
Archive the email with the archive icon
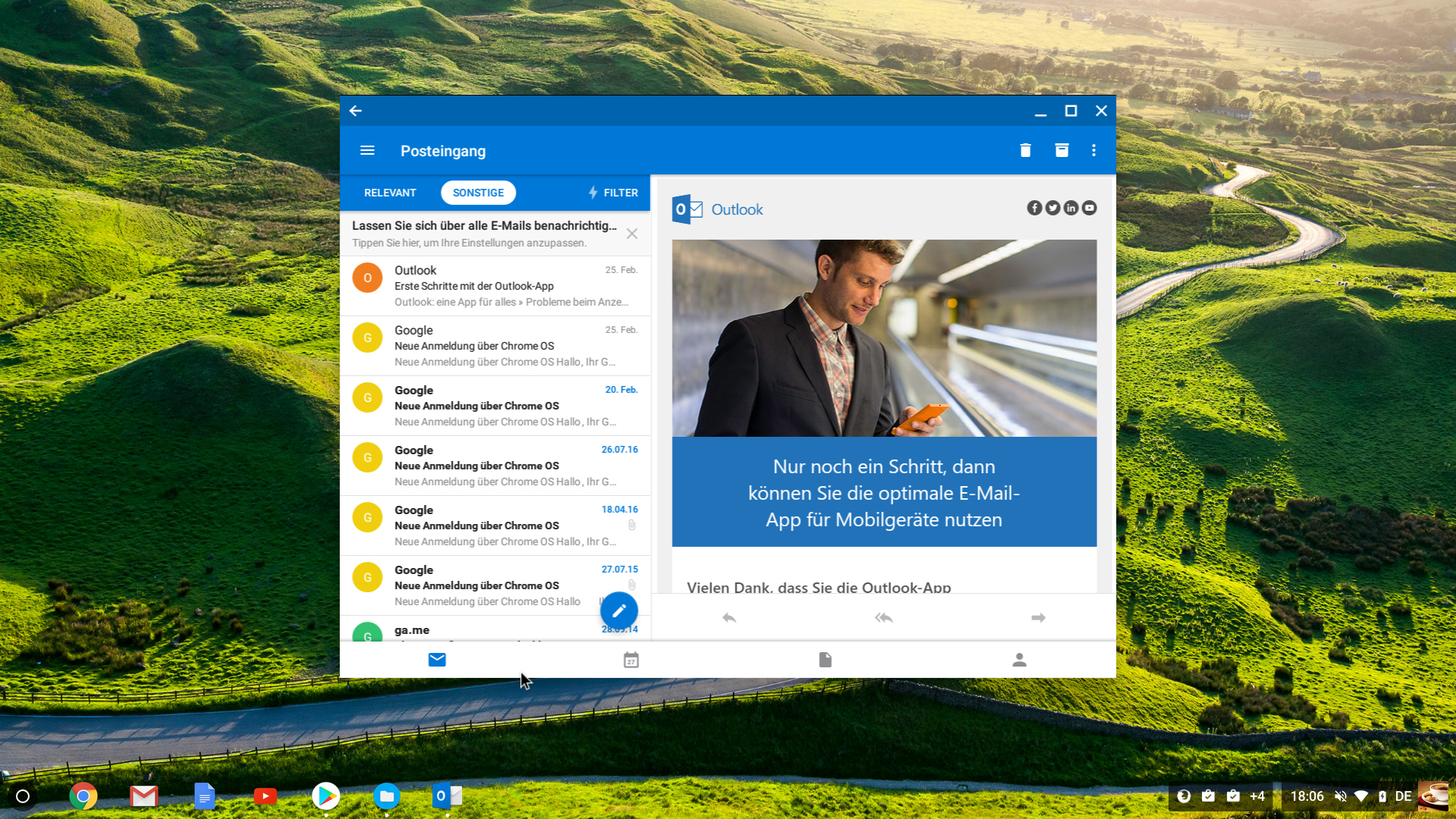(x=1062, y=150)
